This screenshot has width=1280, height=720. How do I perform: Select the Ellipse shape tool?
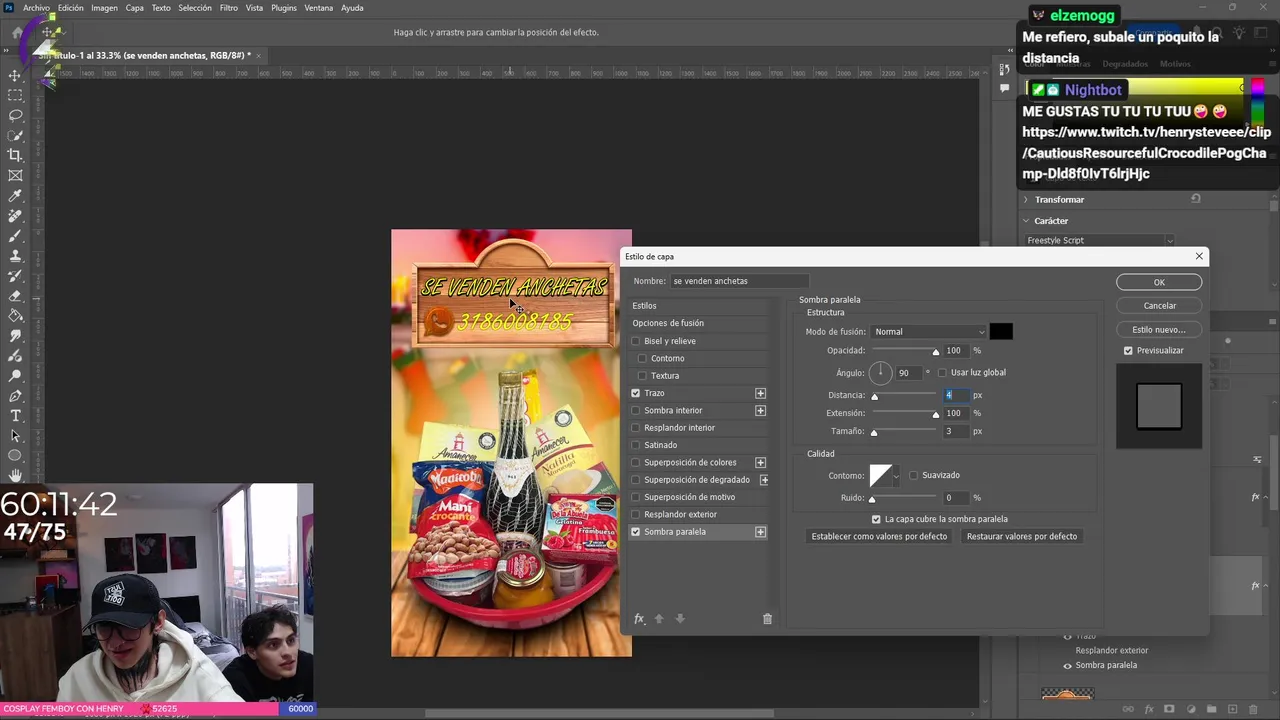click(x=15, y=456)
